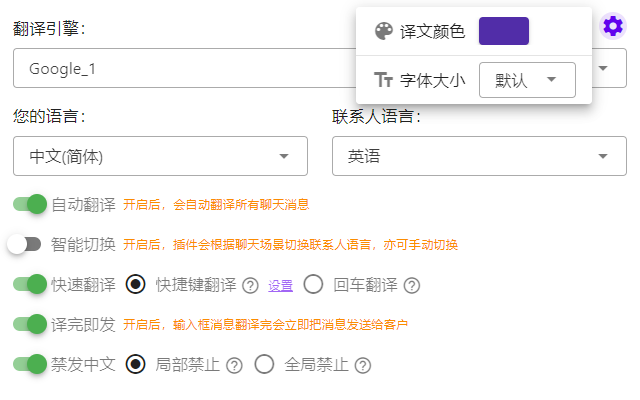Select the 回车翻译 radio button
Image resolution: width=640 pixels, height=400 pixels.
coord(313,284)
